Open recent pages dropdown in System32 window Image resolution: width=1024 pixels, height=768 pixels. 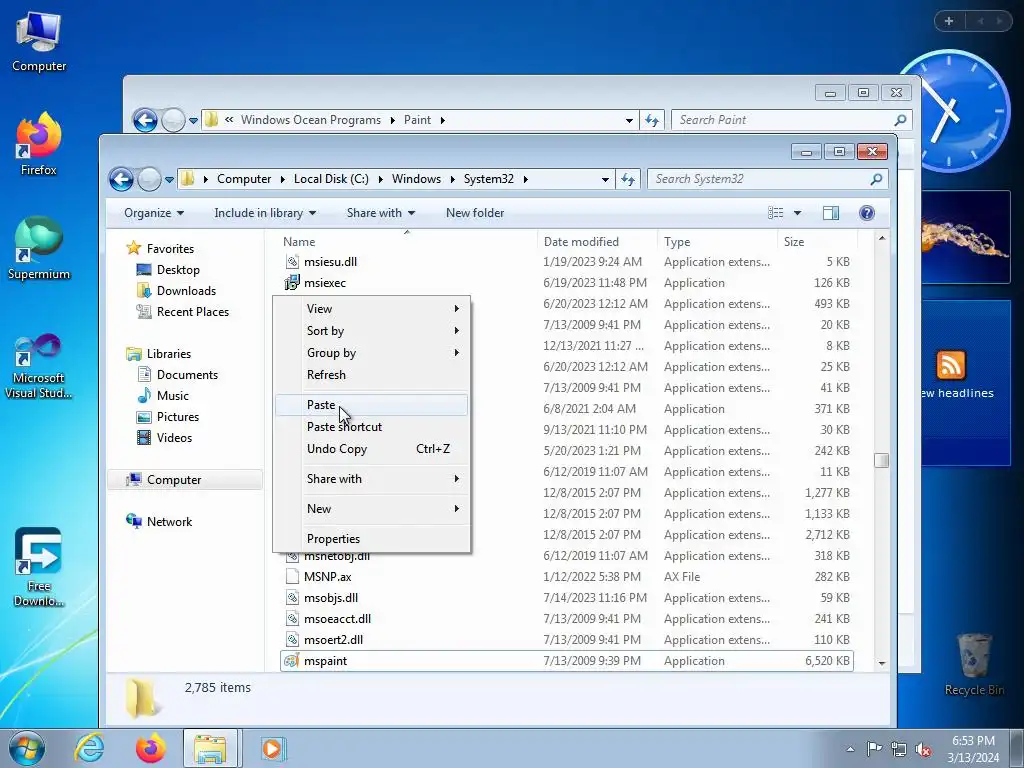coord(169,179)
